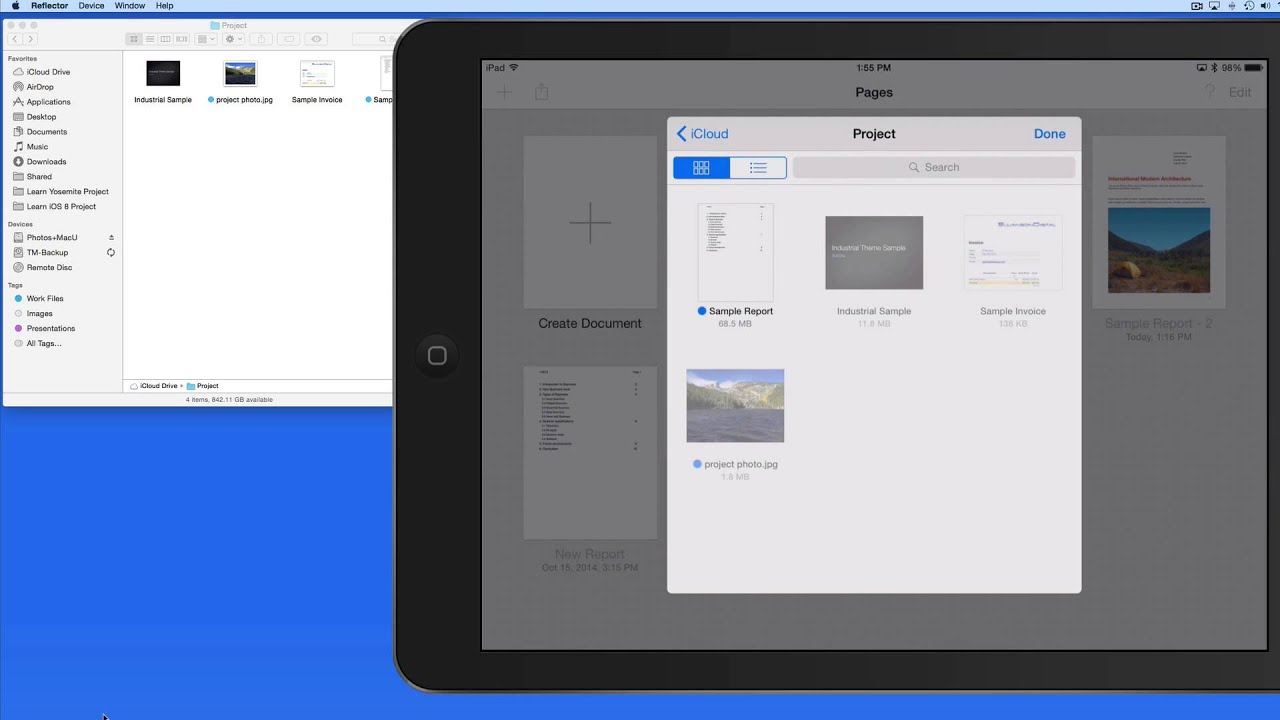Screen dimensions: 1280x720
Task: Select the project photo.jpg mountain thumbnail
Action: (735, 405)
